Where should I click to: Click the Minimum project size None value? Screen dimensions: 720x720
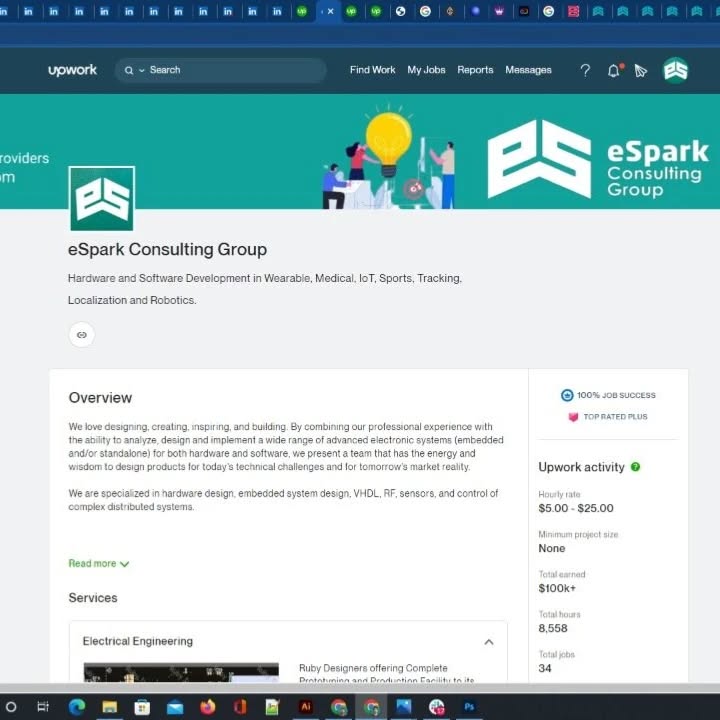coord(551,548)
